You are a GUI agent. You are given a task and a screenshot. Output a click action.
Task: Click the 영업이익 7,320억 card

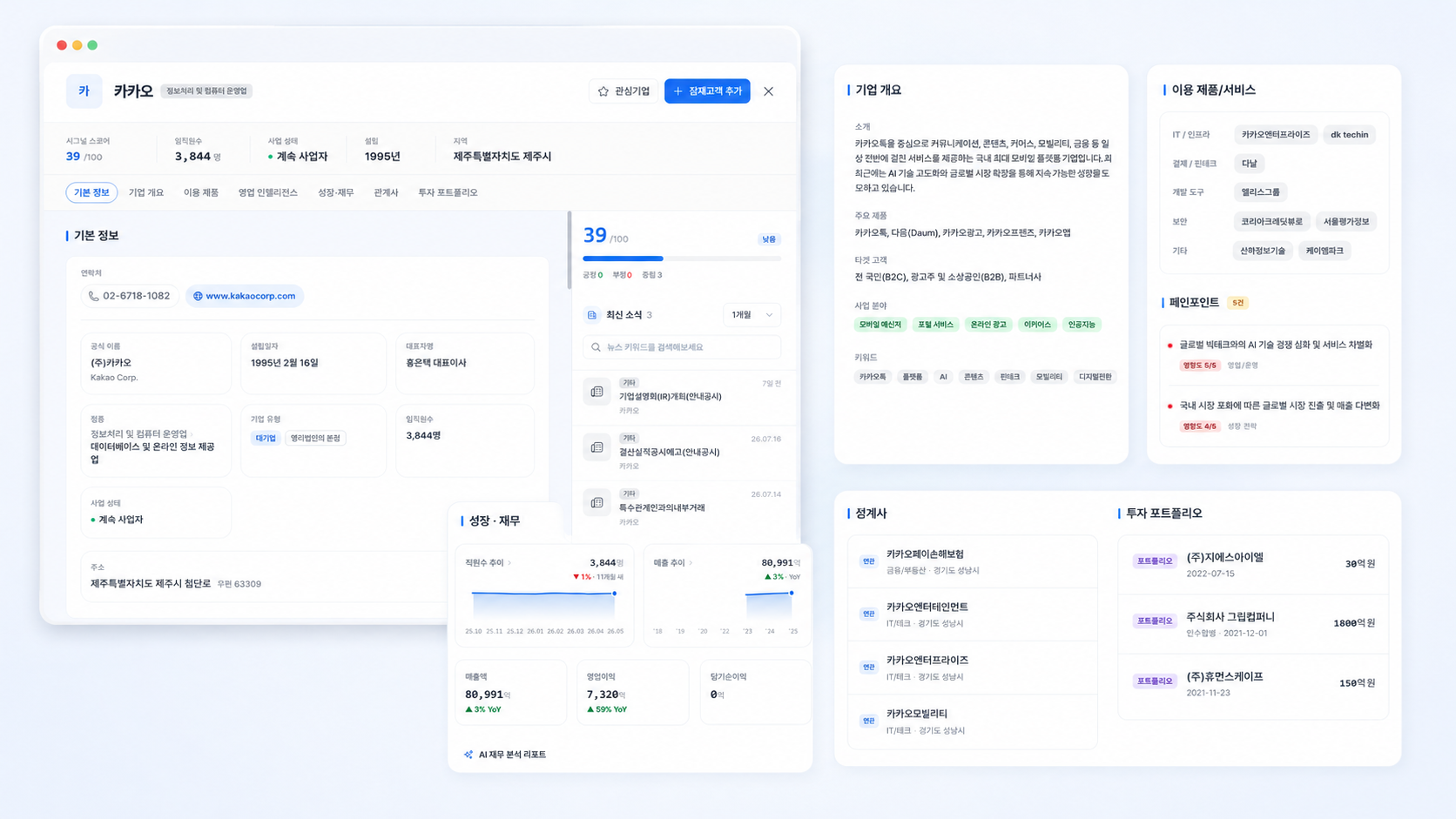[633, 692]
